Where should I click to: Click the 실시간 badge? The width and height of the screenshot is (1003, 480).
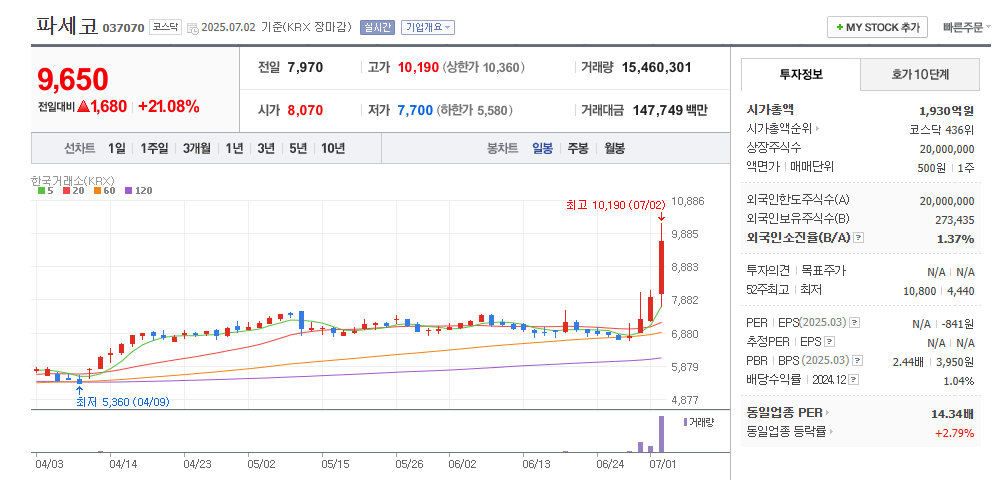point(377,28)
